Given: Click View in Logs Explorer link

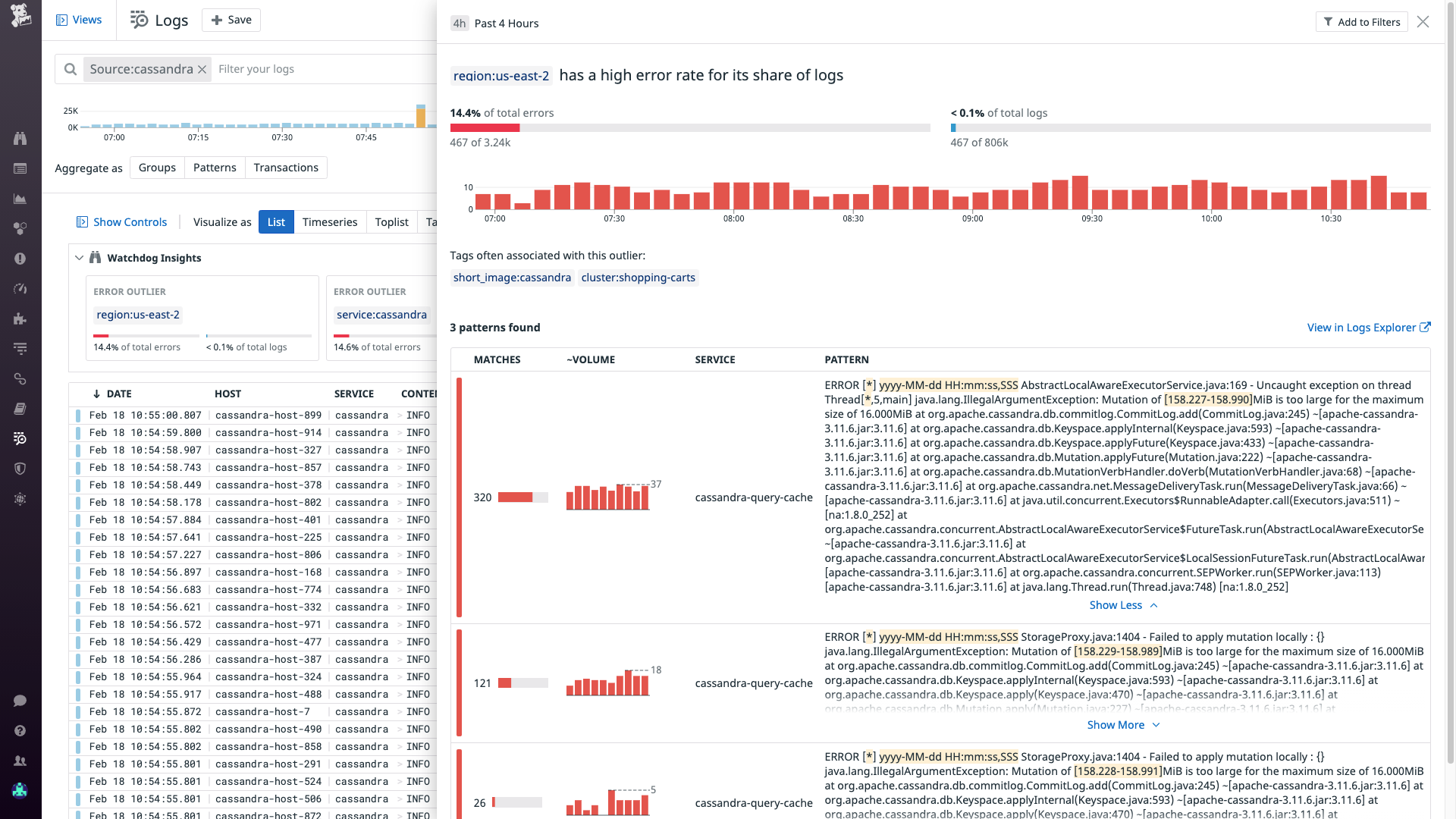Looking at the screenshot, I should 1362,328.
